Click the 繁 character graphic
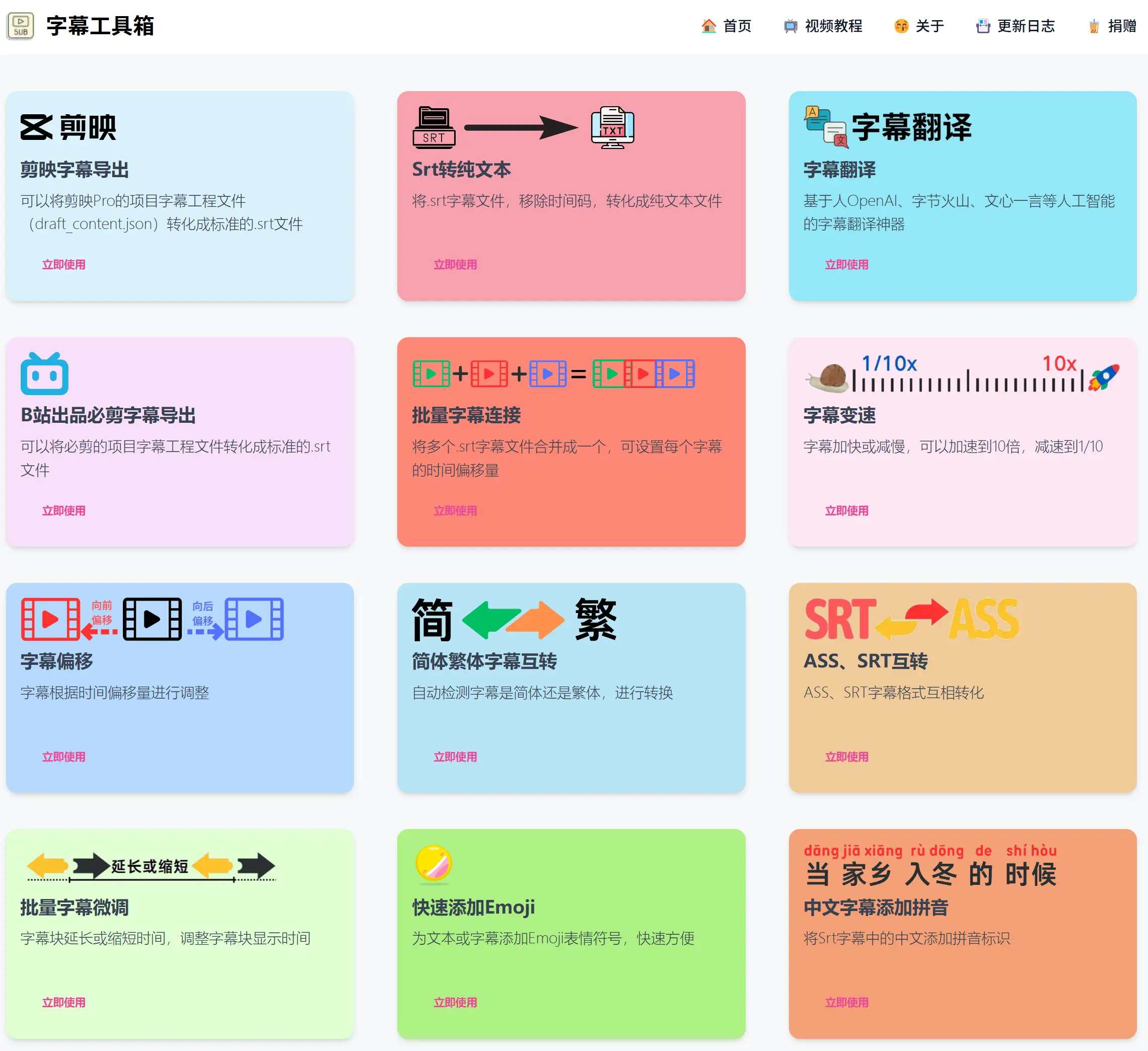This screenshot has height=1051, width=1148. 596,620
